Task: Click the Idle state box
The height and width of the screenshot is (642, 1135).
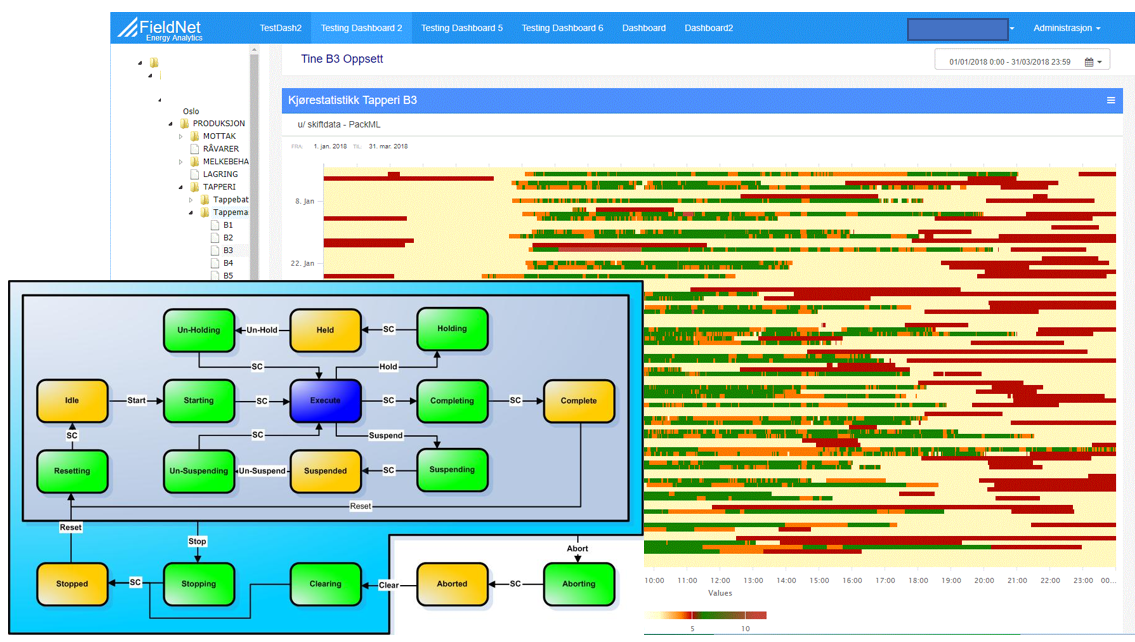Action: tap(72, 401)
